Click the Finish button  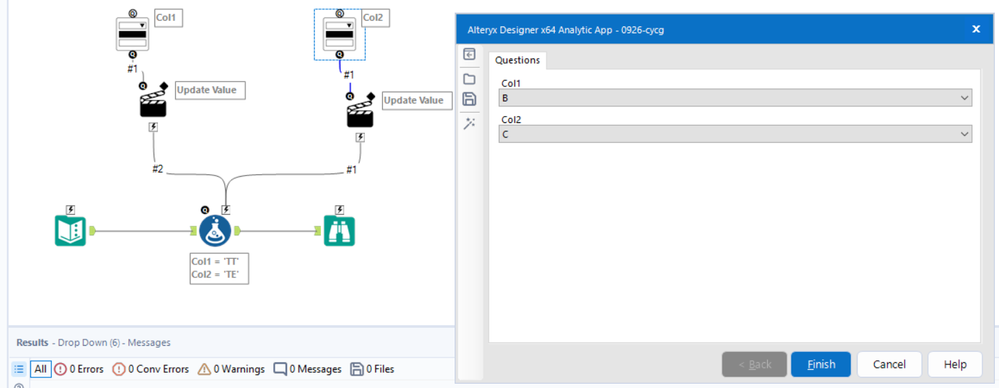point(821,364)
